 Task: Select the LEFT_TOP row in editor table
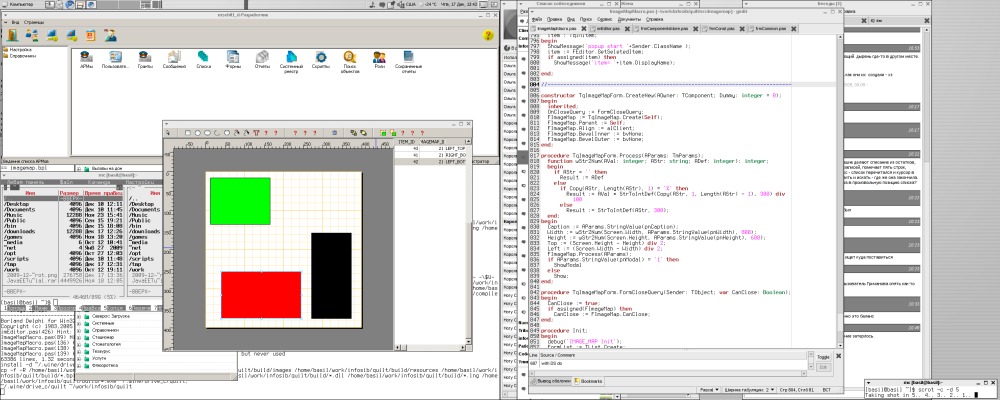[x=430, y=148]
